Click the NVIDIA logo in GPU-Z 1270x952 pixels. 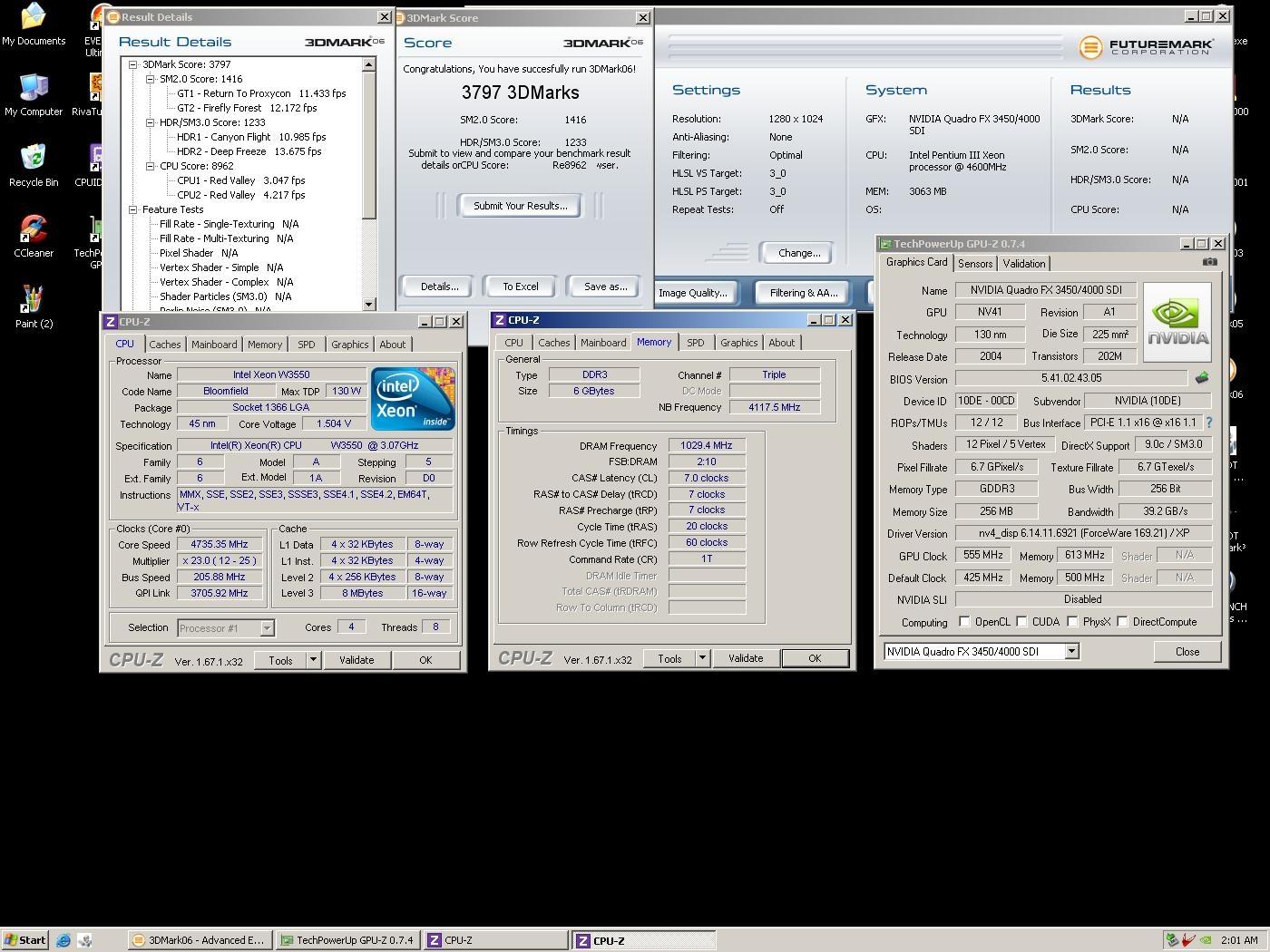1177,322
